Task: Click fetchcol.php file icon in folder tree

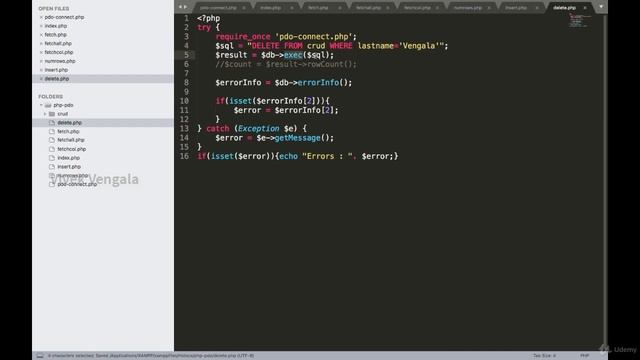Action: (52, 149)
